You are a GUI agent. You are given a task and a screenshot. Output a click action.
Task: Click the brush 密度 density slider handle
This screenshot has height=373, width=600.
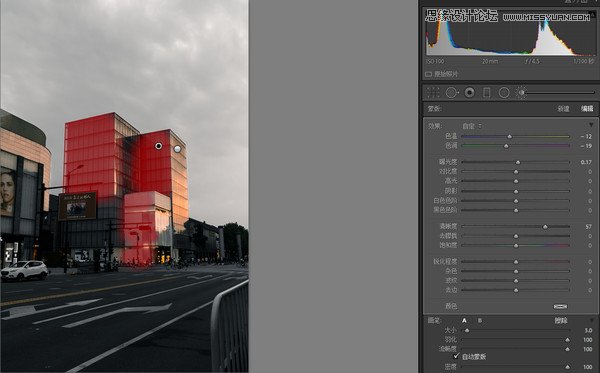[x=567, y=367]
